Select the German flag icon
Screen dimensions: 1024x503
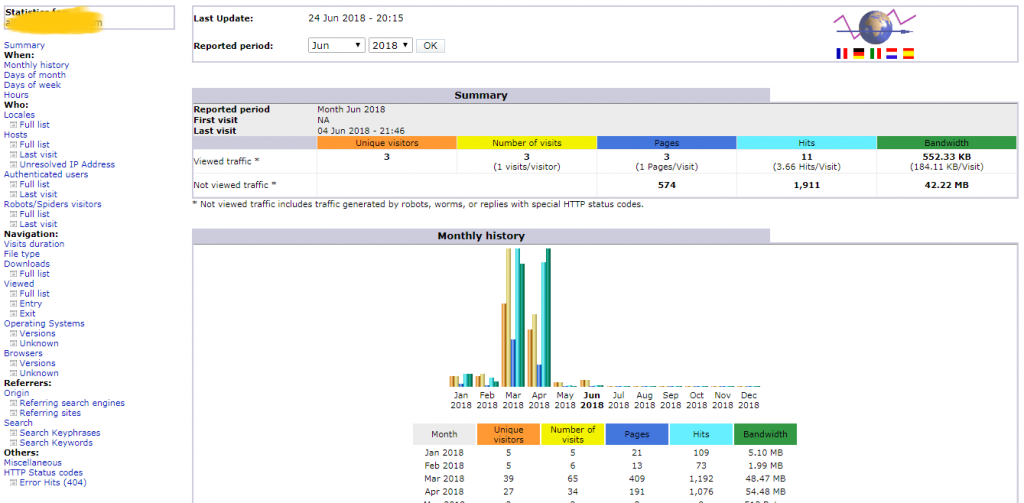tap(857, 54)
